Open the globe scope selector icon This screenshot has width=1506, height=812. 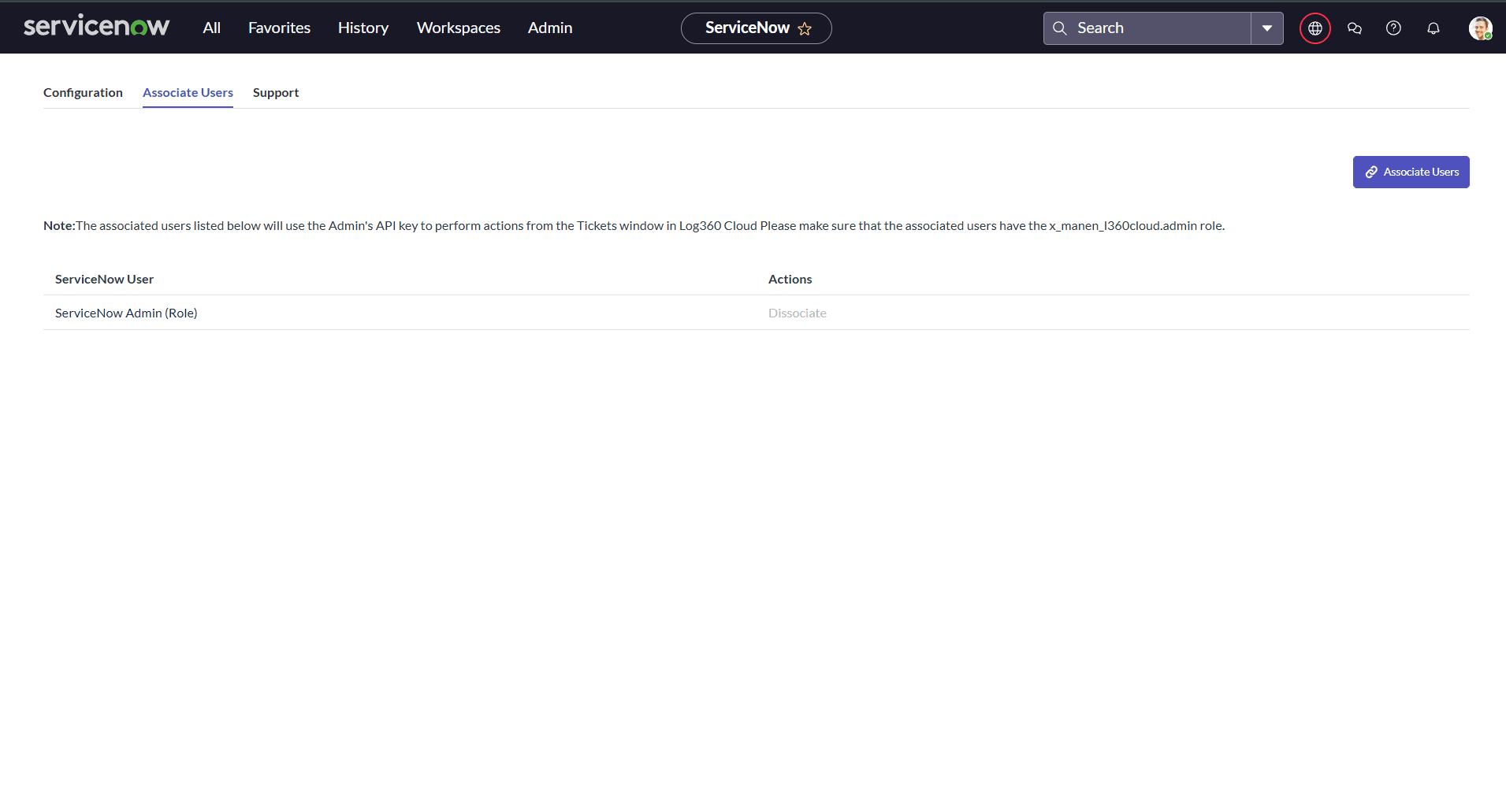[1315, 28]
